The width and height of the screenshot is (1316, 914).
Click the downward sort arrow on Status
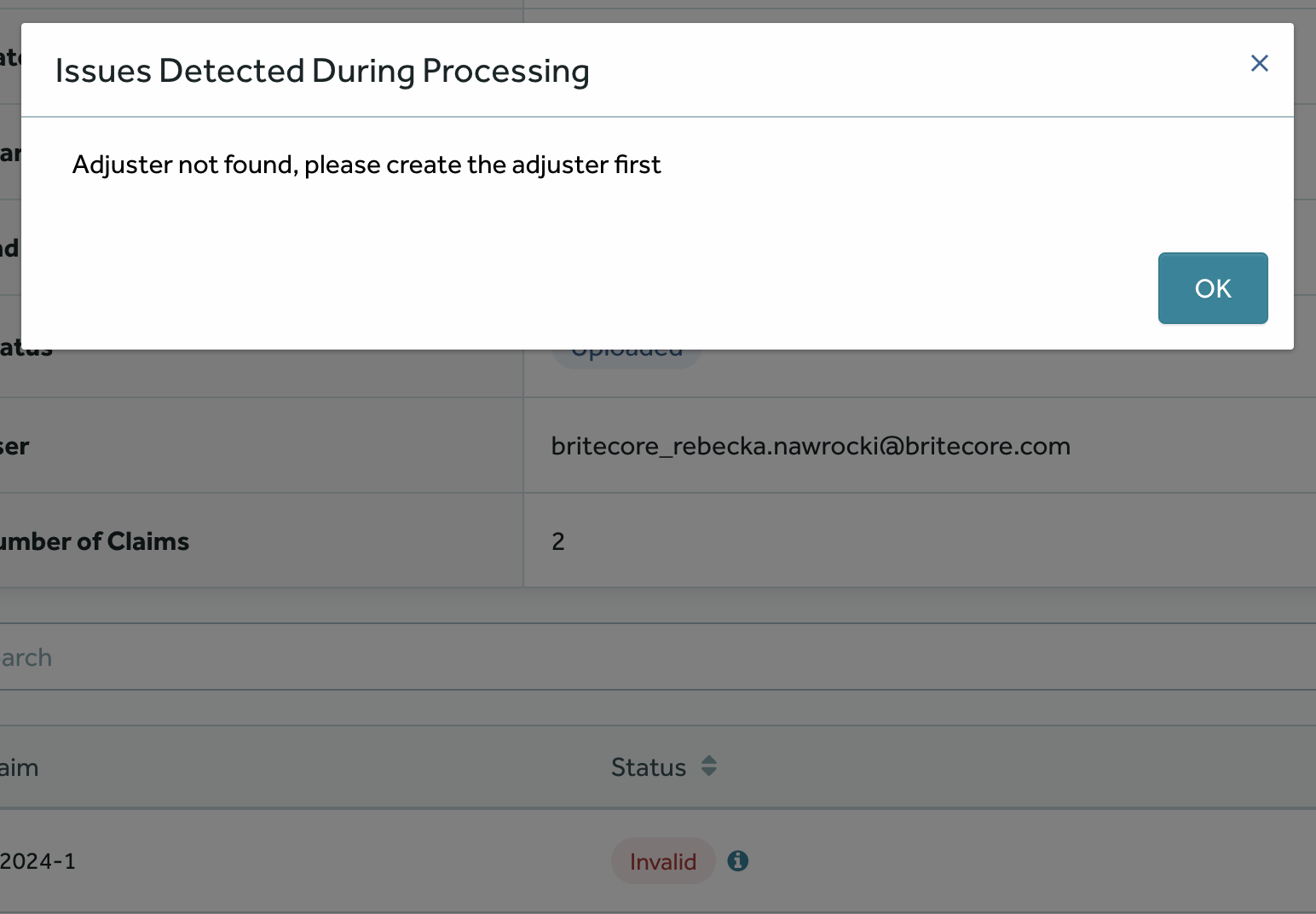point(709,772)
